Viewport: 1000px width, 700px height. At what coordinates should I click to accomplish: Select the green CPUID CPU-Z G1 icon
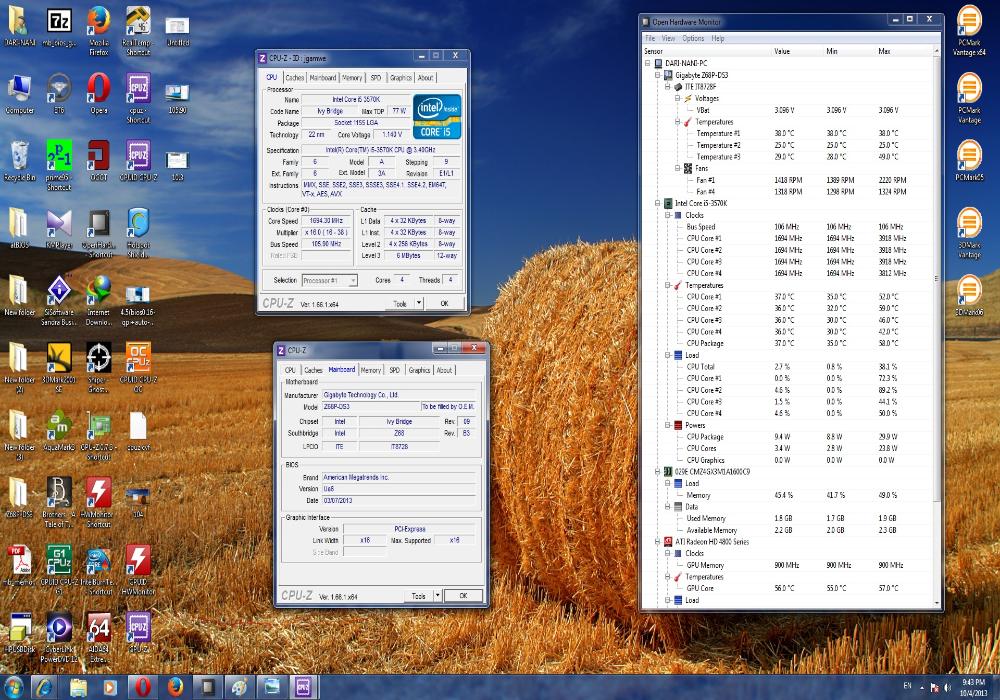click(59, 570)
